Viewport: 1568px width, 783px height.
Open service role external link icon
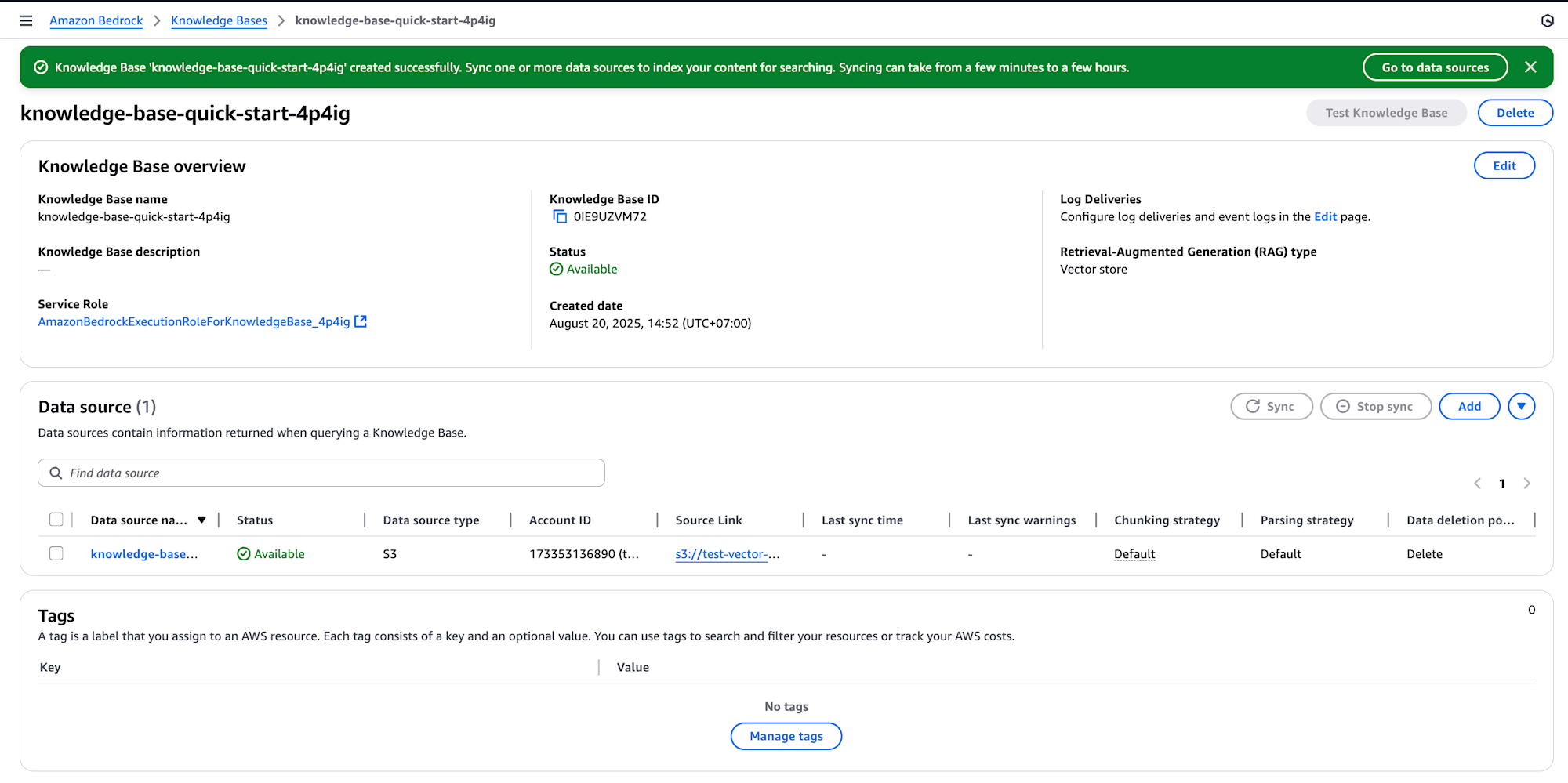[361, 321]
